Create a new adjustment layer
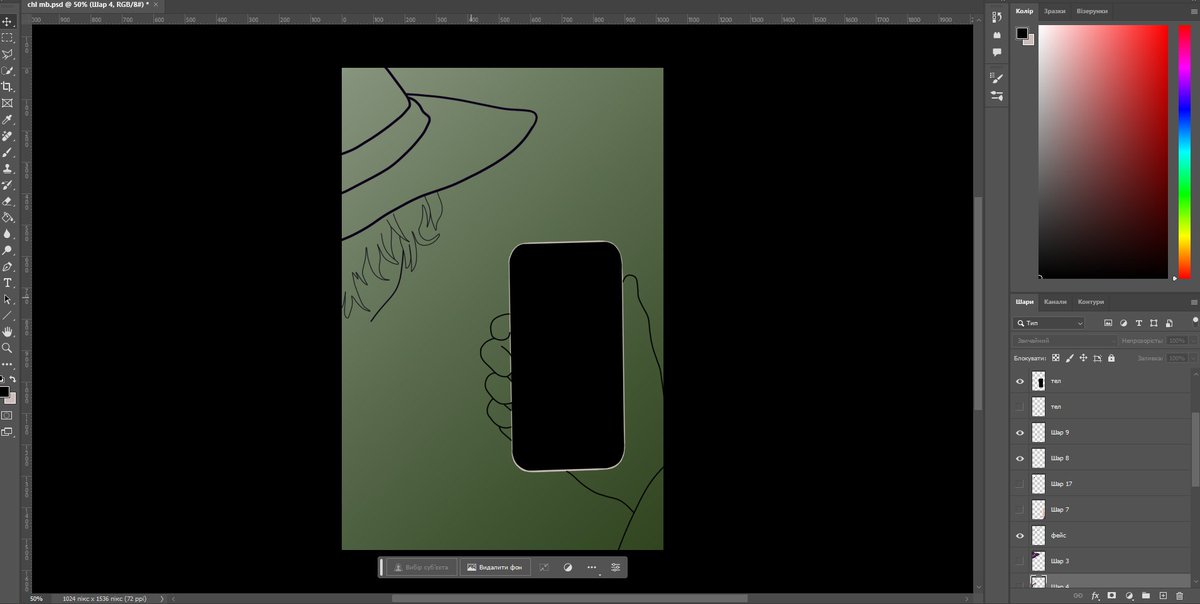Screen dimensions: 1200x604 [1129, 596]
